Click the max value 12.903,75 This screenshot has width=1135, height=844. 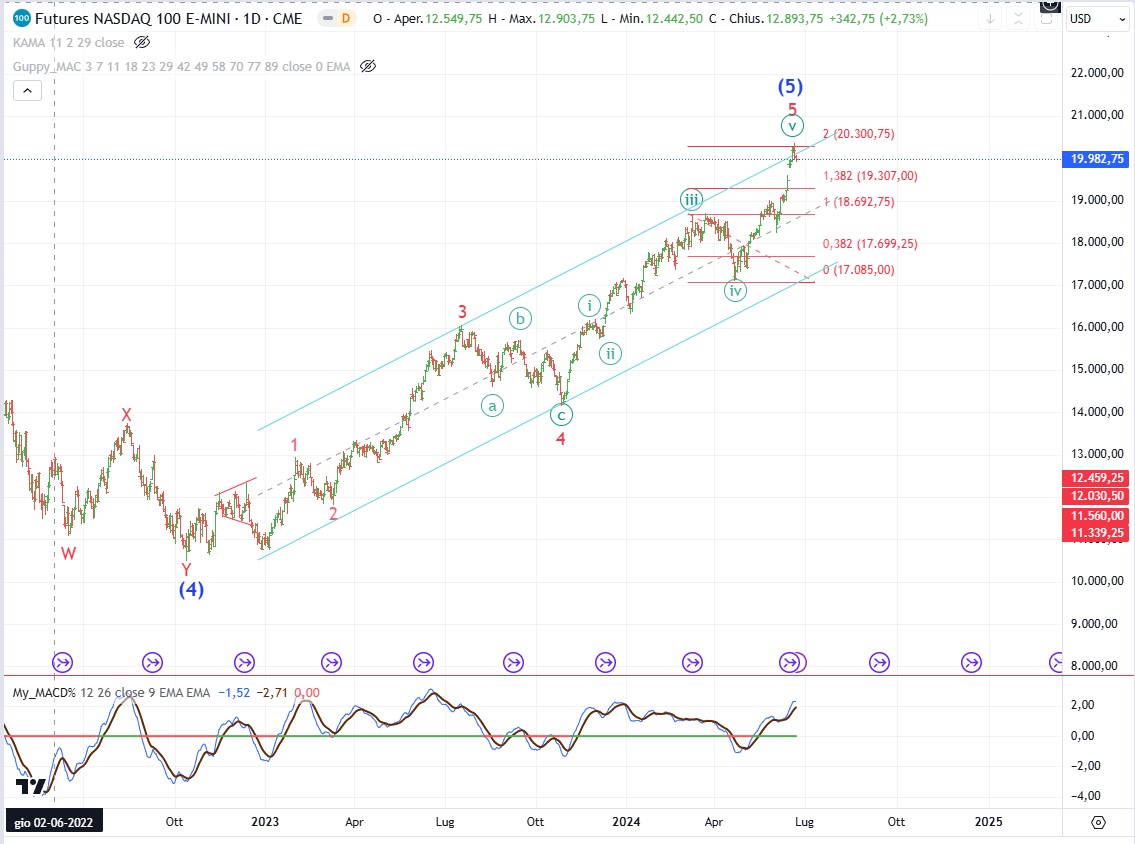coord(567,19)
